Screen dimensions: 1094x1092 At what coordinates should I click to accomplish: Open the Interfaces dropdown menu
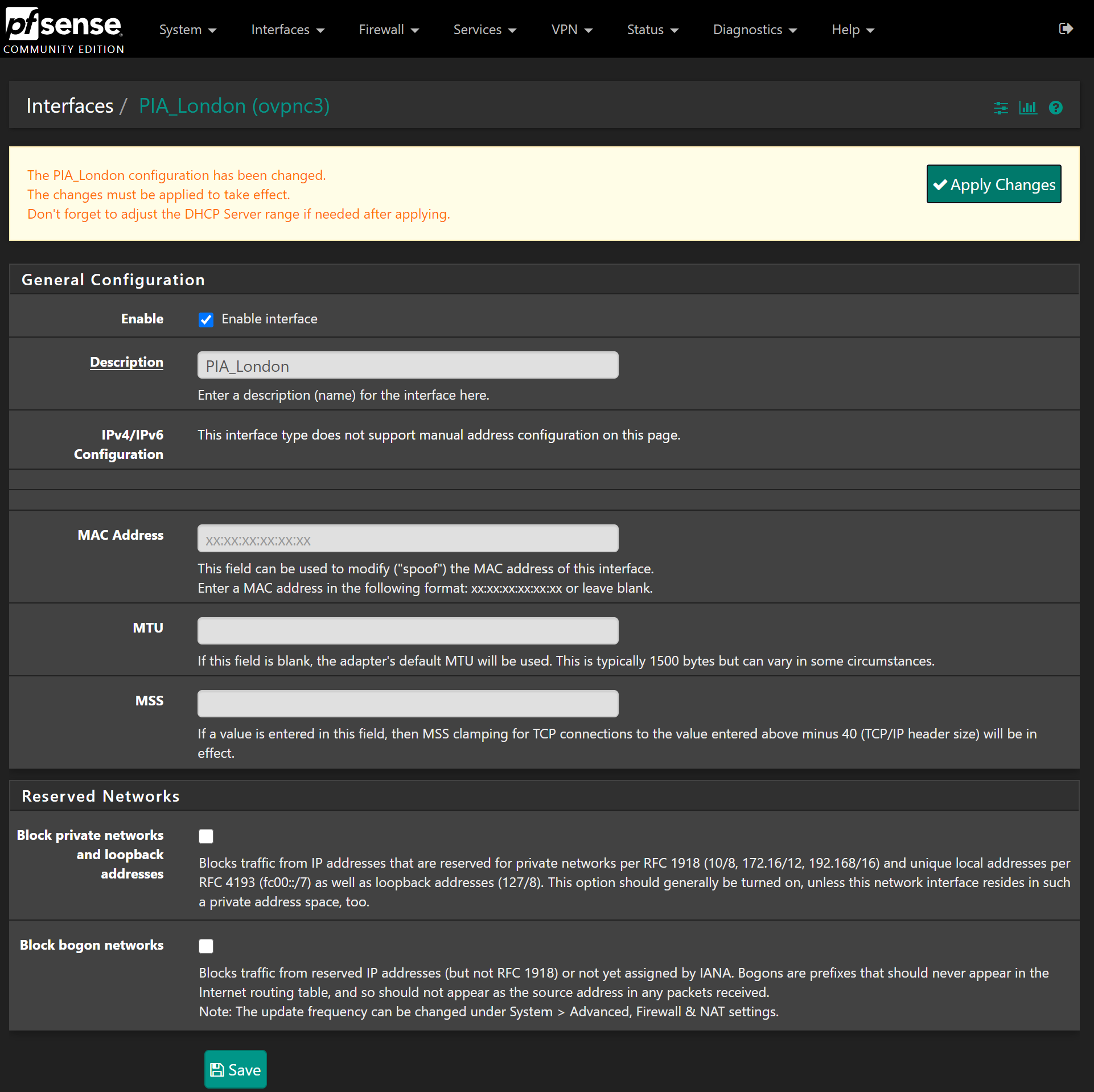pos(287,29)
